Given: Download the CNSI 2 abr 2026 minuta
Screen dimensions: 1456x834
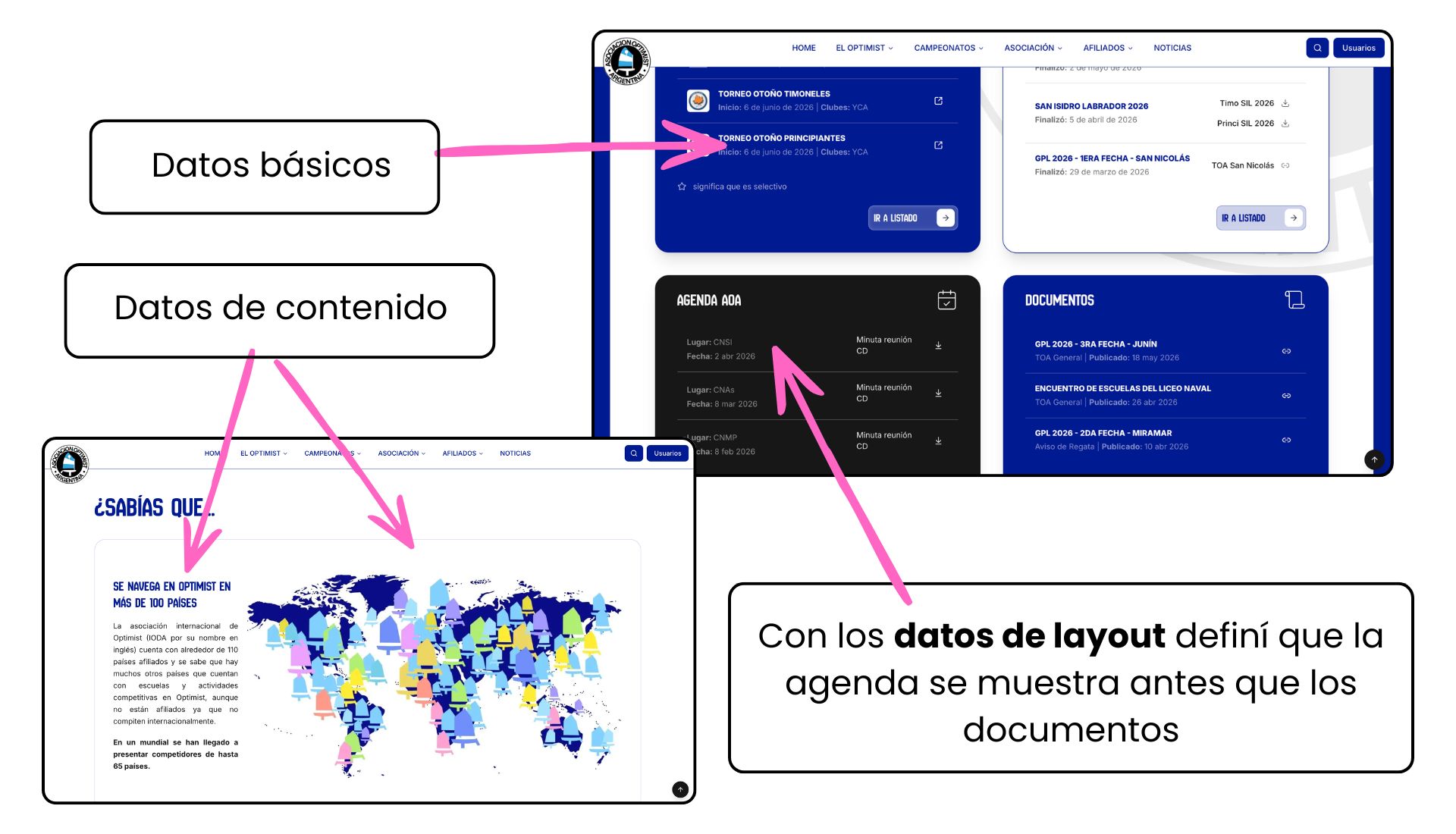Looking at the screenshot, I should (938, 346).
